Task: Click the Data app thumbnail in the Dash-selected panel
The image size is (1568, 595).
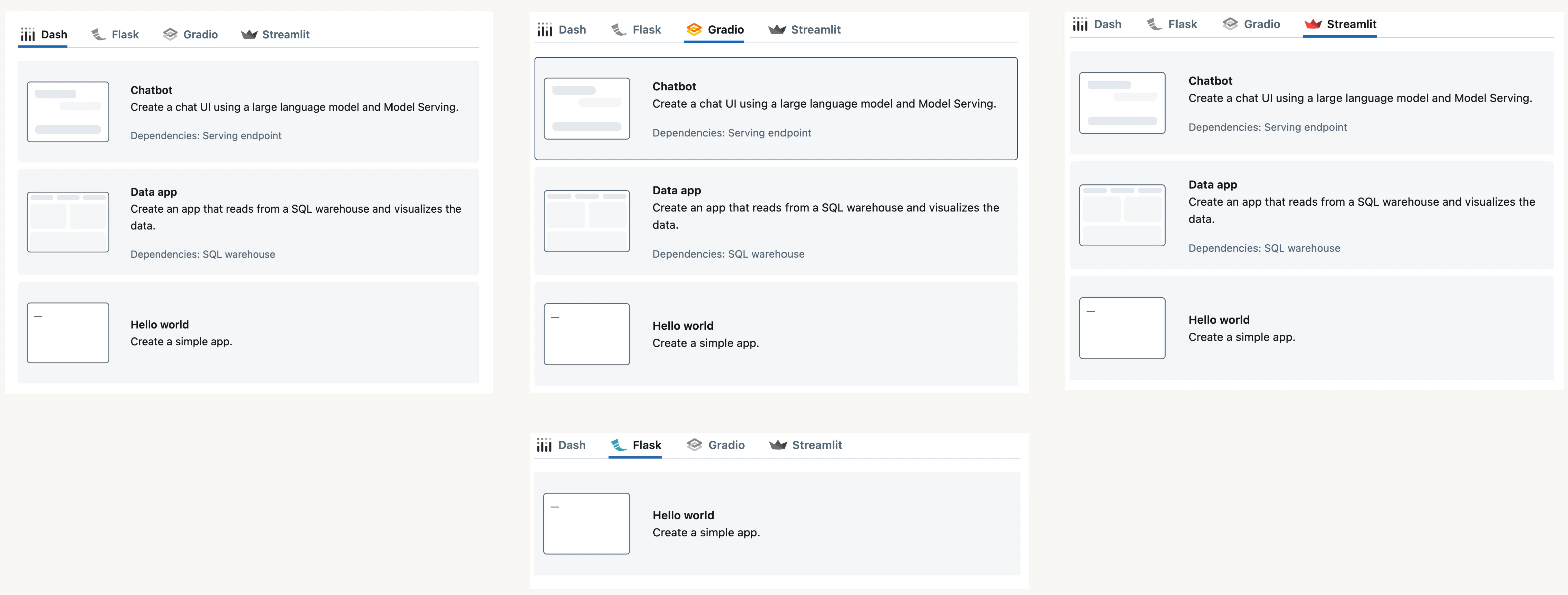Action: point(68,222)
